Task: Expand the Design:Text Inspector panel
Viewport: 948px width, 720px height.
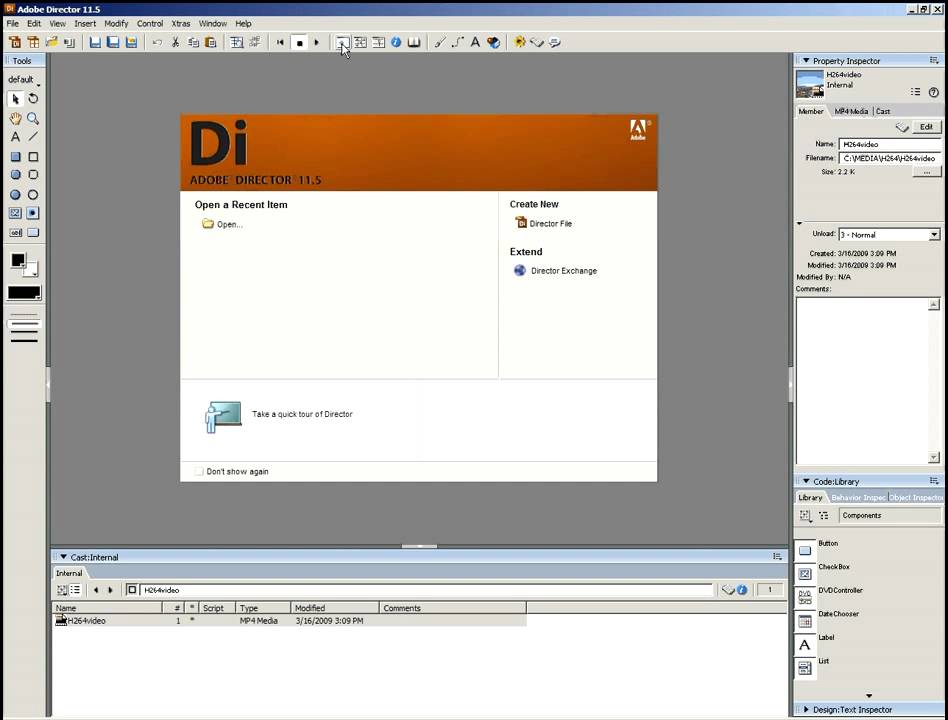Action: click(806, 710)
